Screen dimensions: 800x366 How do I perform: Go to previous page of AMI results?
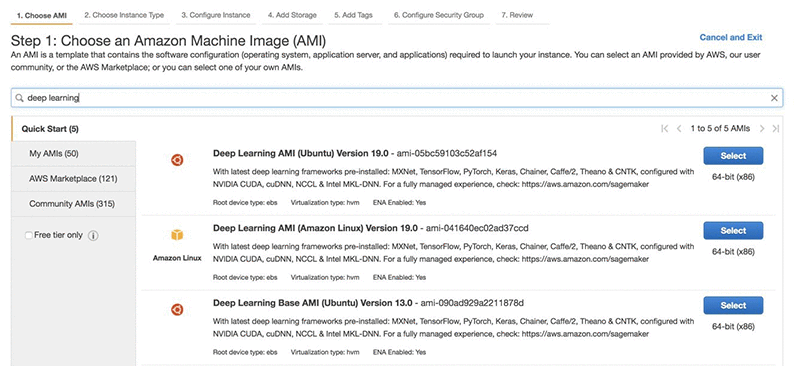(x=679, y=129)
